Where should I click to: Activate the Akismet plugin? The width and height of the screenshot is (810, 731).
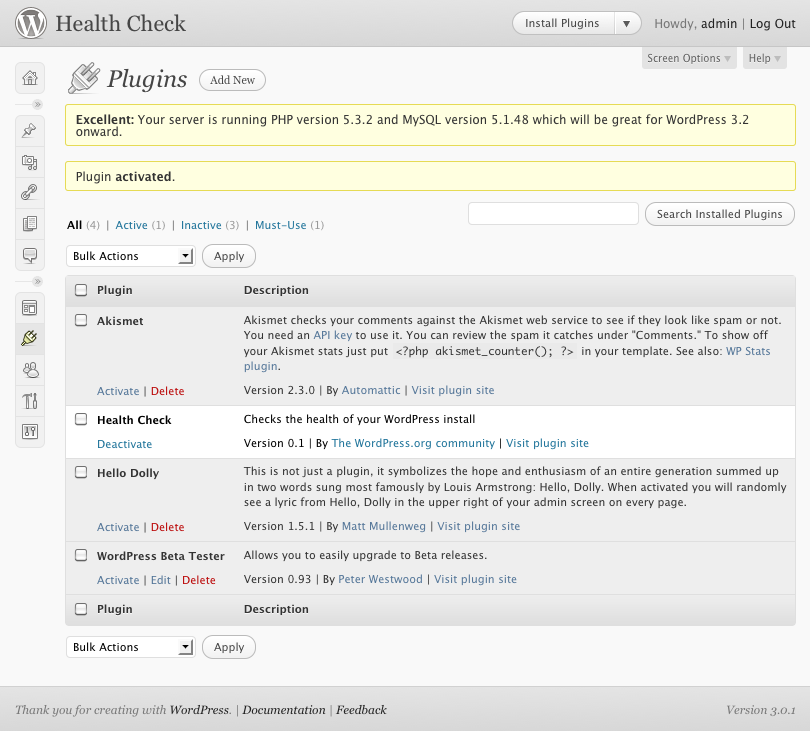[x=118, y=391]
